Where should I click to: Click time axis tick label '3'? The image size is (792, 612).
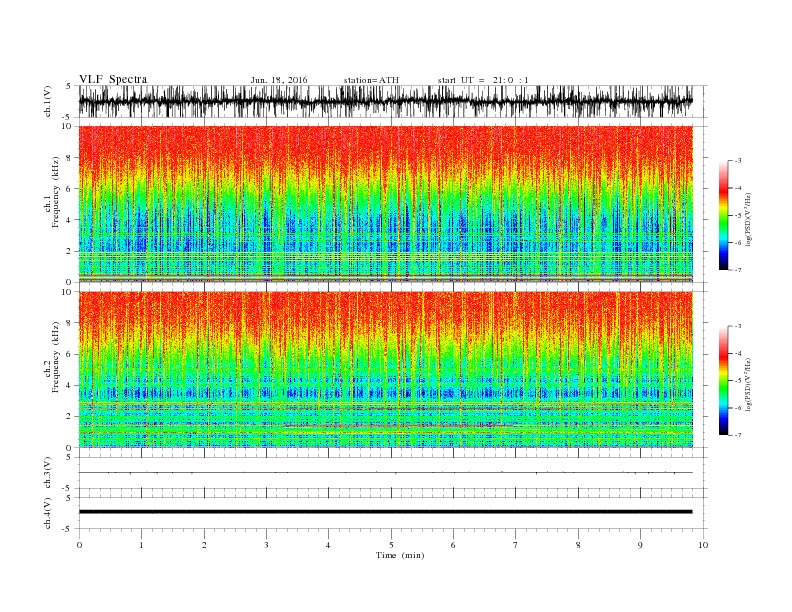point(266,545)
